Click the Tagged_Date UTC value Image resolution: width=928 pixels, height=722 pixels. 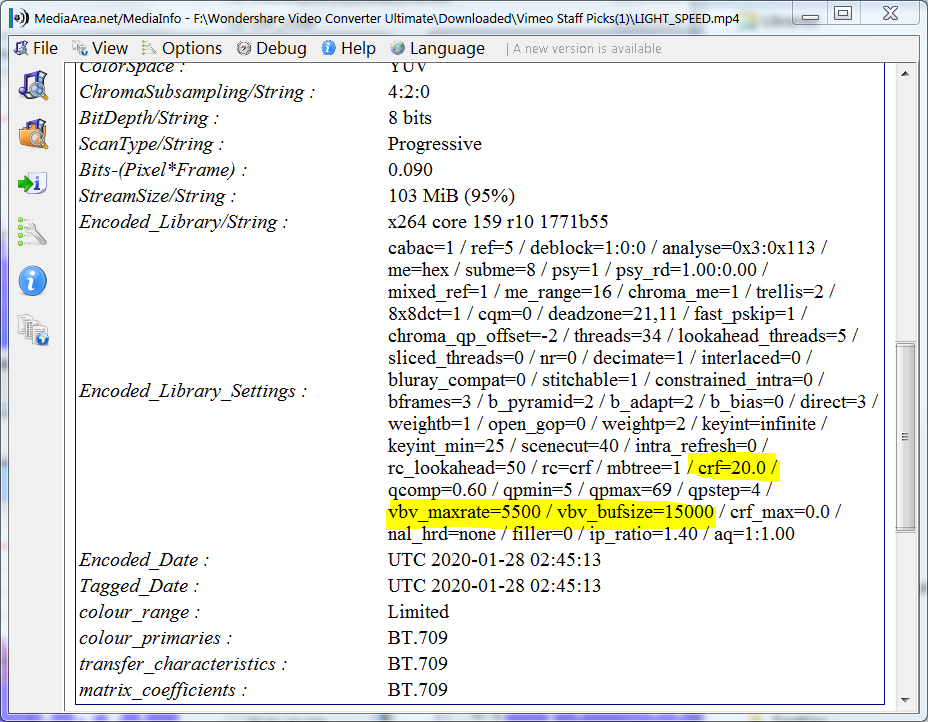point(494,586)
